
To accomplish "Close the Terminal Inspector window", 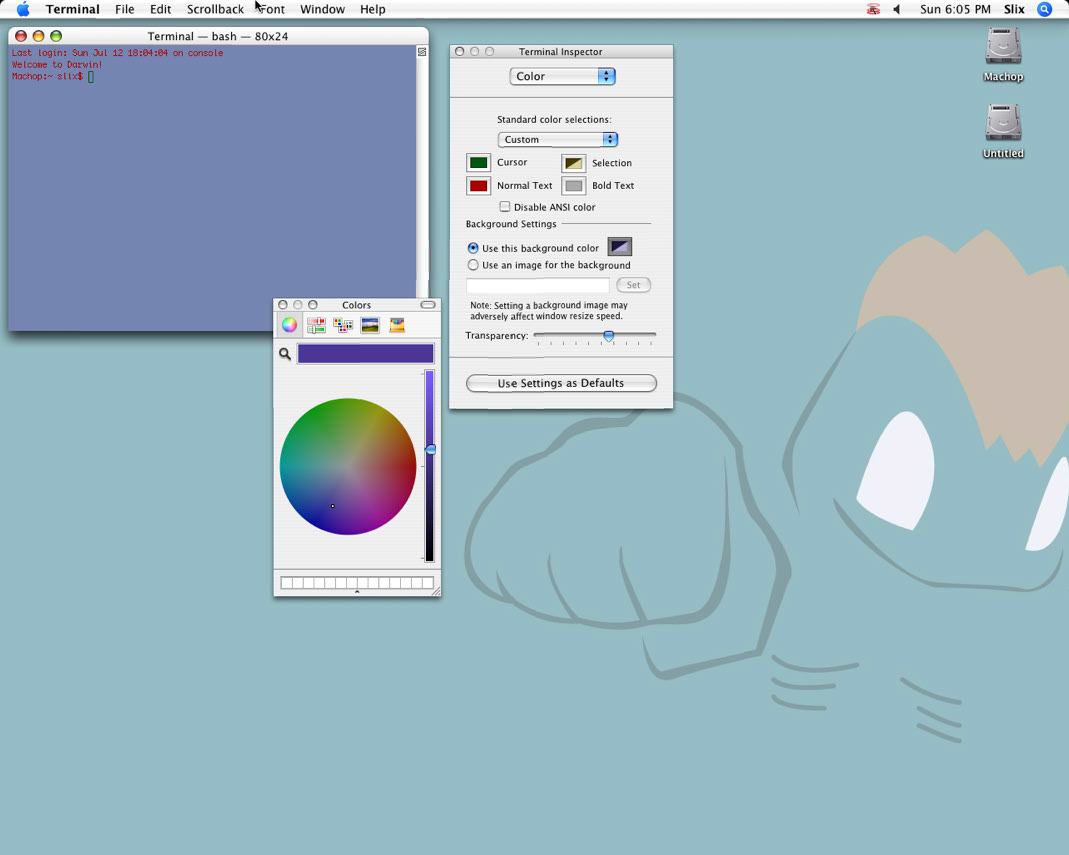I will 460,52.
